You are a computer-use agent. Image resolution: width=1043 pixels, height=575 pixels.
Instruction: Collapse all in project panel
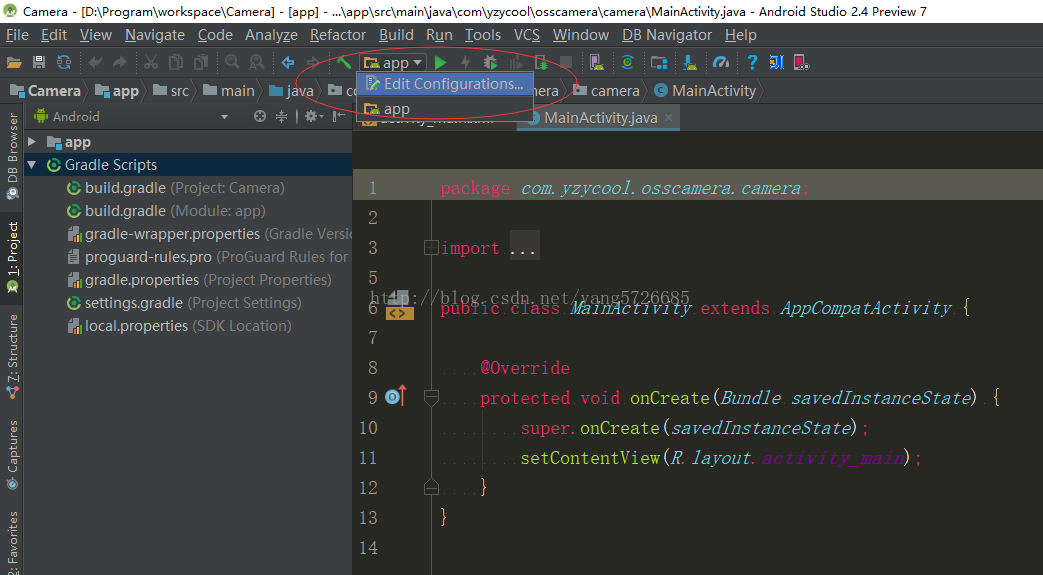click(281, 116)
